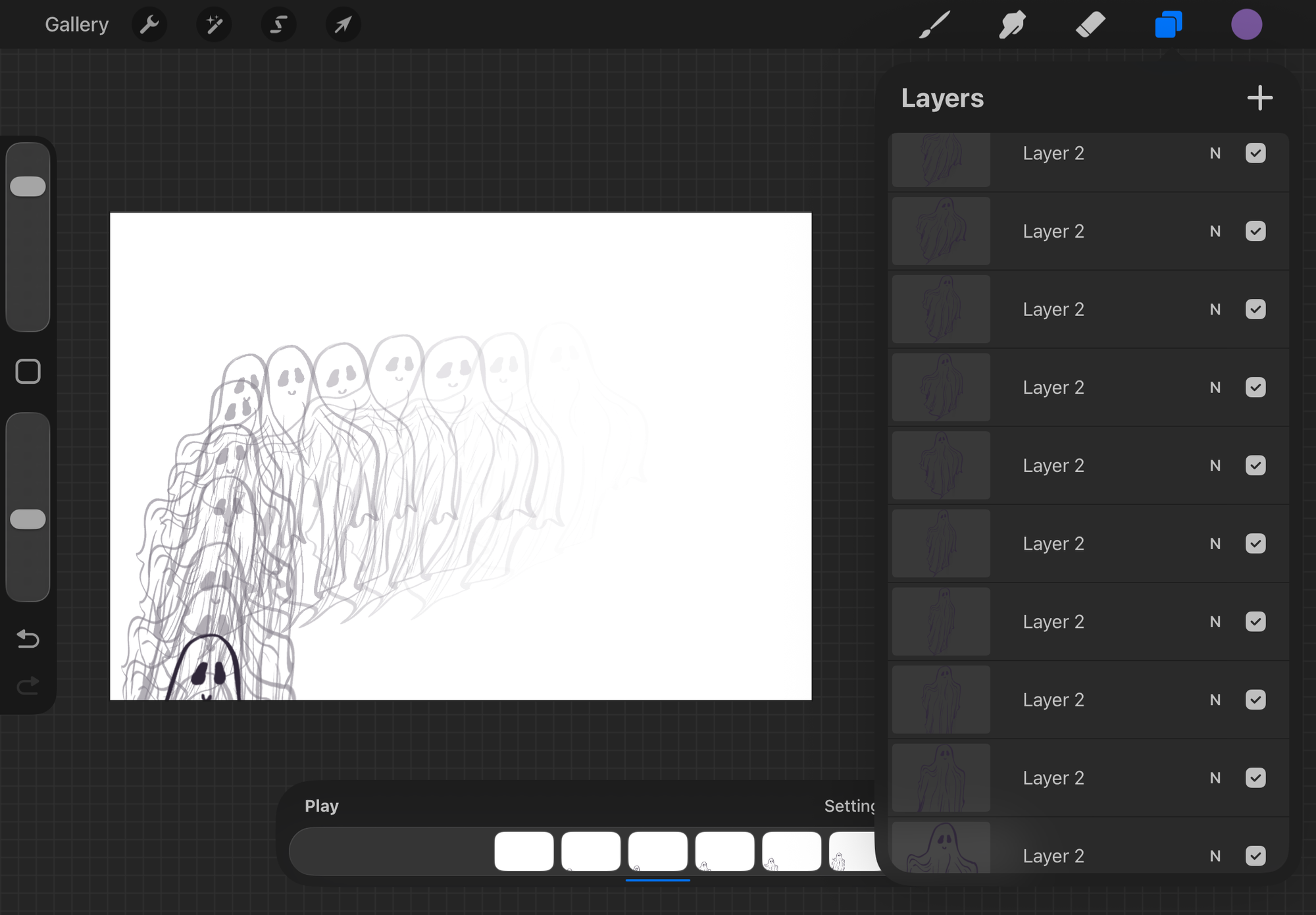The image size is (1316, 915).
Task: Close the Layers panel via blue icon
Action: pyautogui.click(x=1168, y=25)
